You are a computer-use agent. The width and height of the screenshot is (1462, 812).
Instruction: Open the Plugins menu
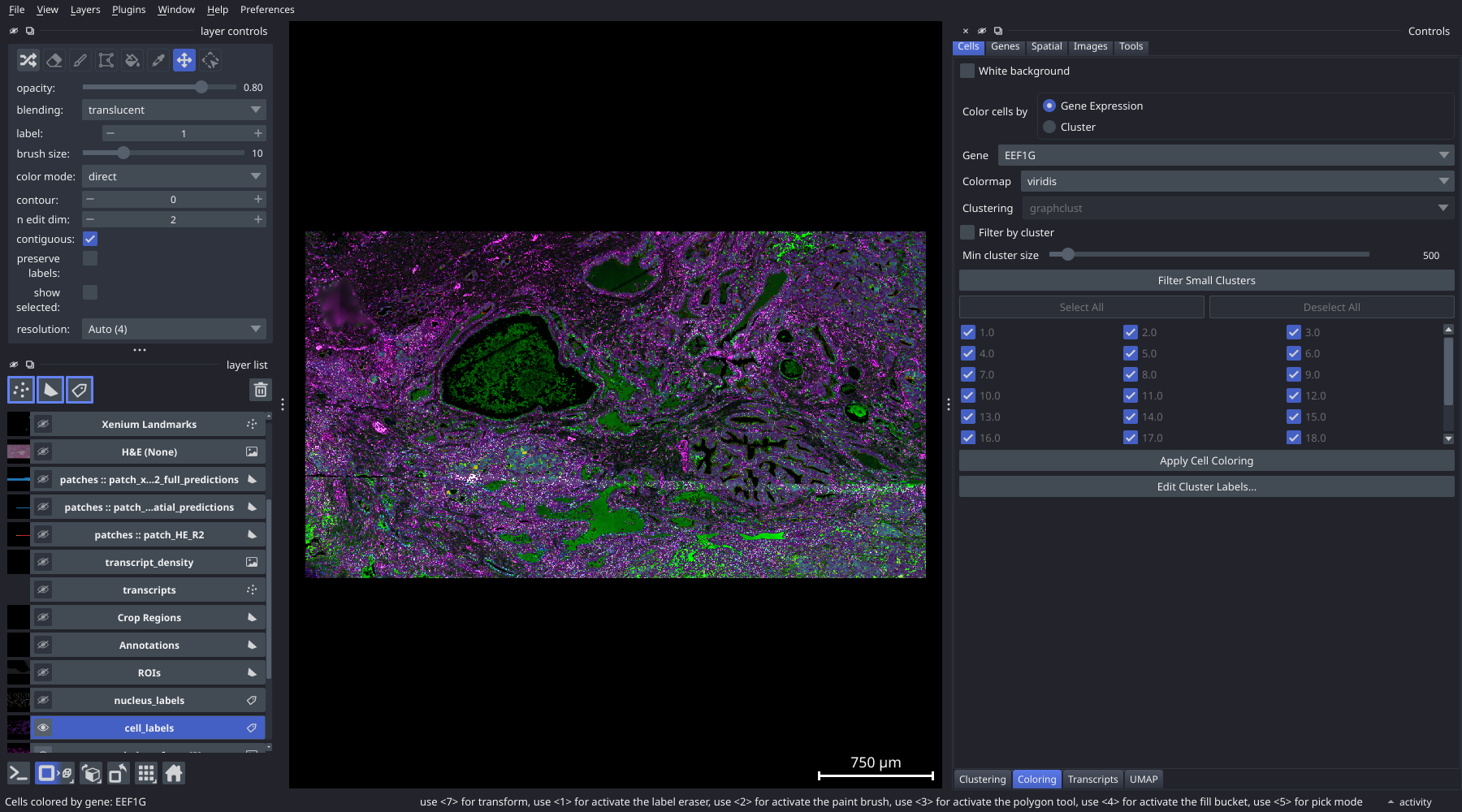(129, 10)
